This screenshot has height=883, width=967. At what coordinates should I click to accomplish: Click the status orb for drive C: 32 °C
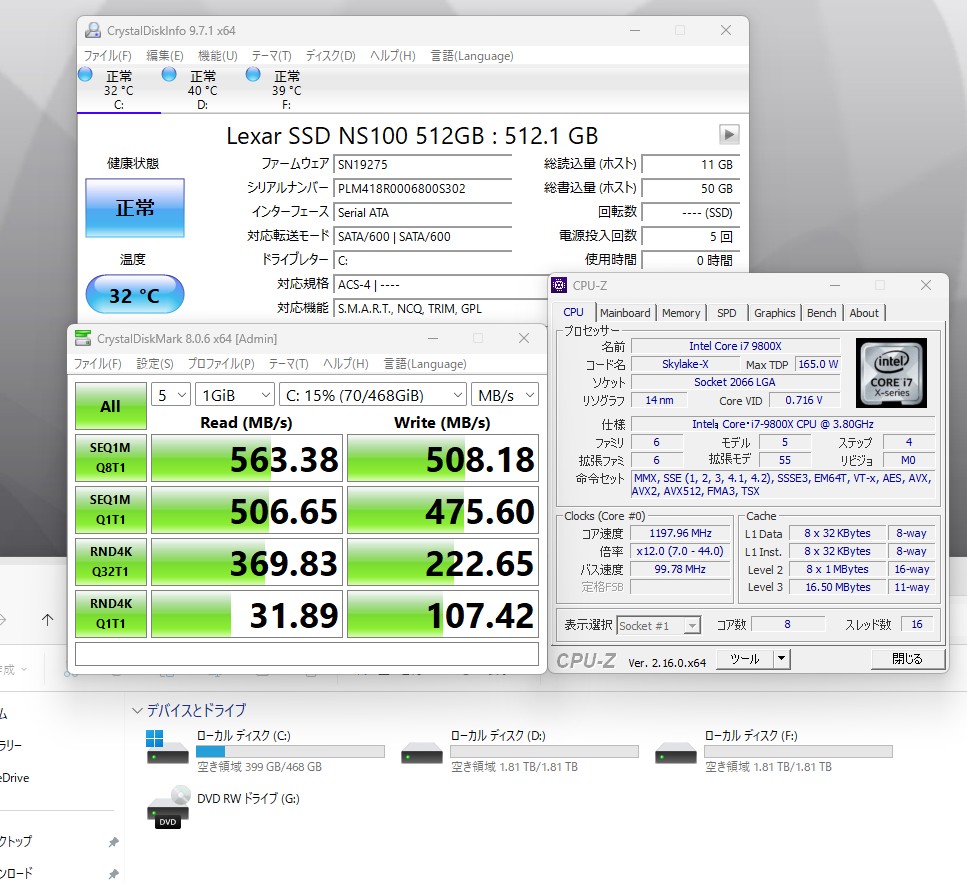point(85,75)
